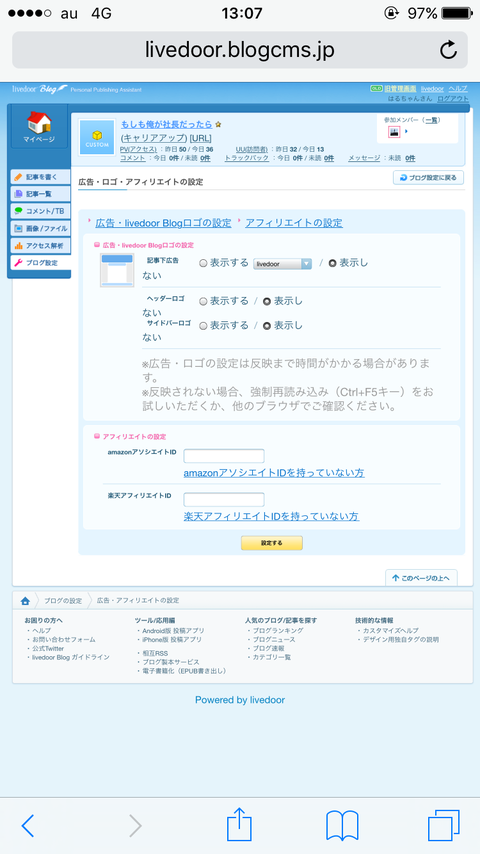480x854 pixels.
Task: Open 画像/ファイル in sidebar
Action: click(x=41, y=228)
